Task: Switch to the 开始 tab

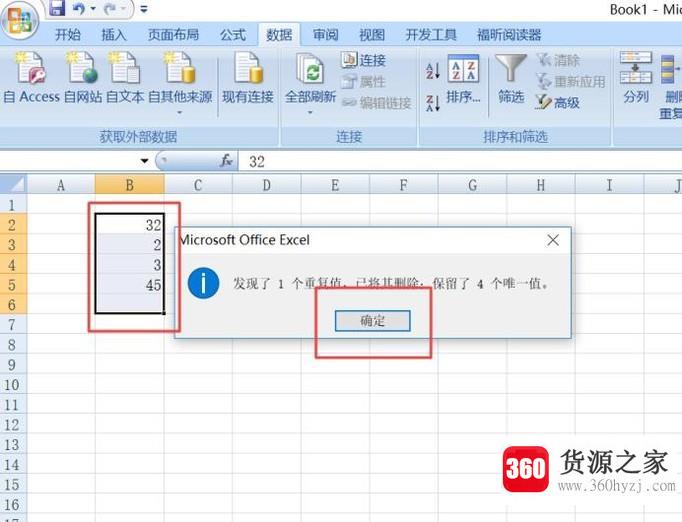Action: coord(68,34)
